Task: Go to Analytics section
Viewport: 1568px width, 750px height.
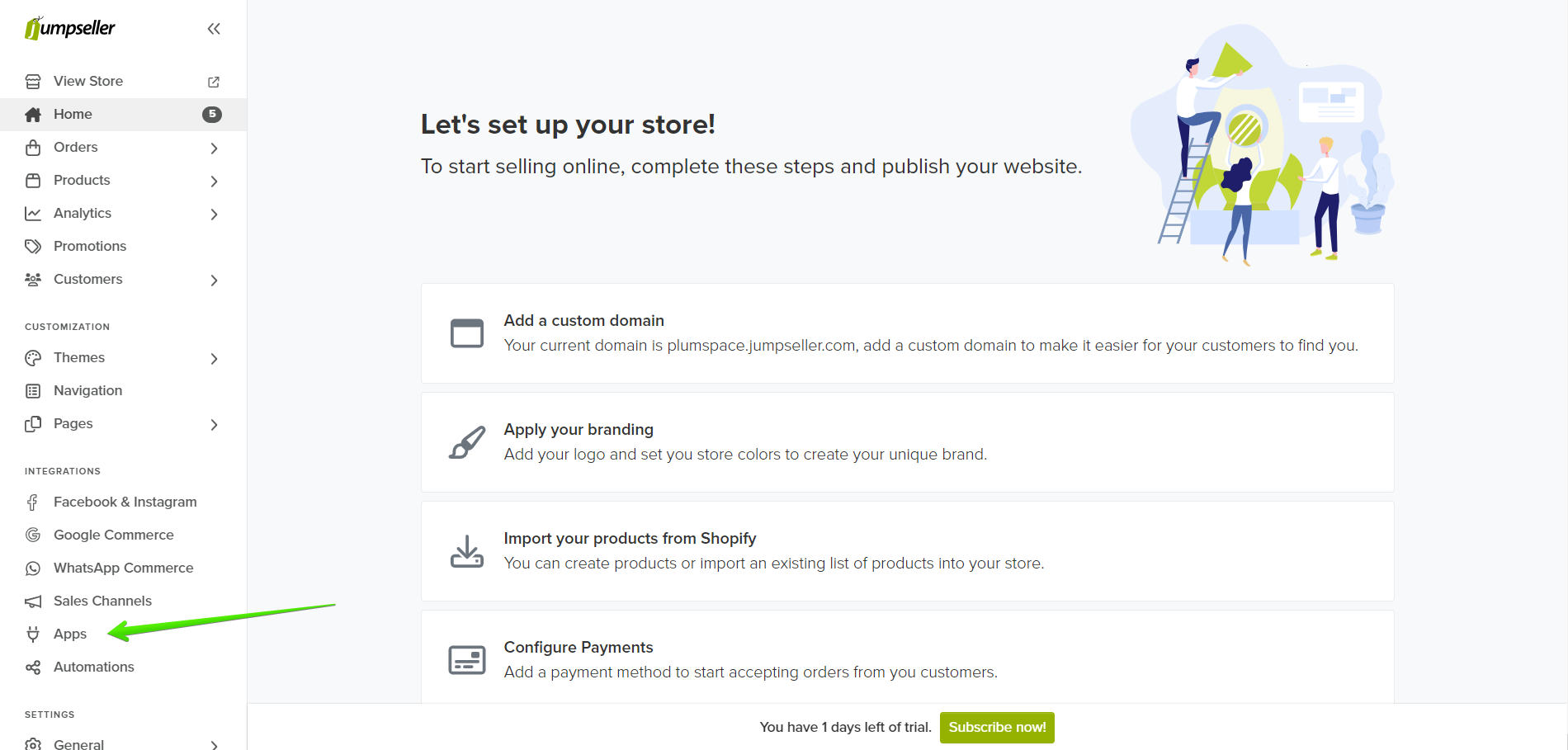Action: pos(83,214)
